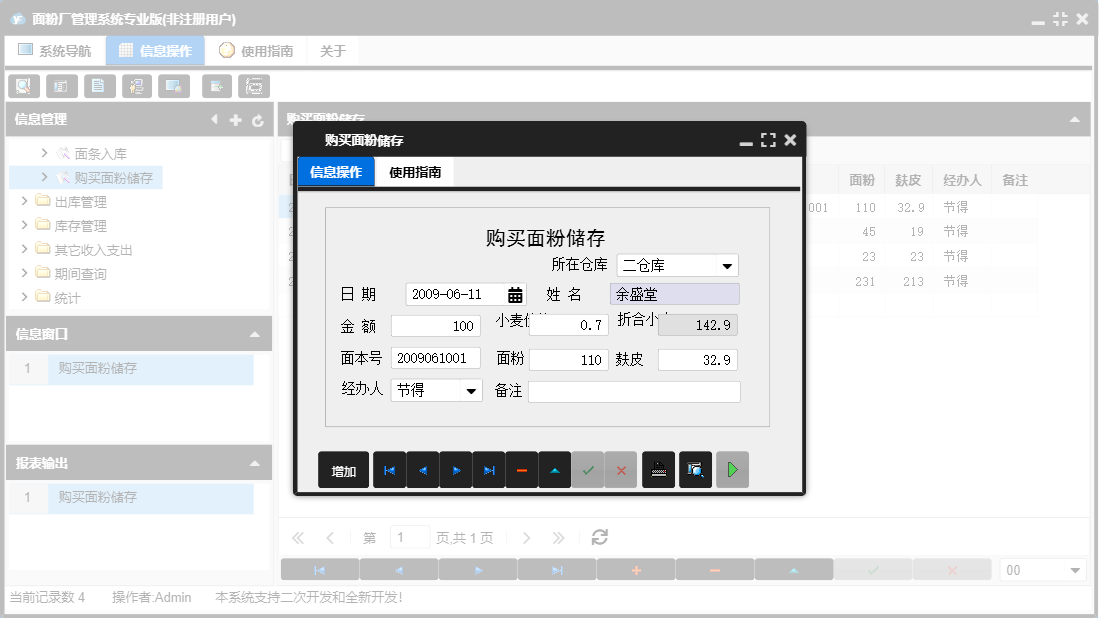Run the record action with green arrow icon
The height and width of the screenshot is (618, 1099).
(732, 469)
